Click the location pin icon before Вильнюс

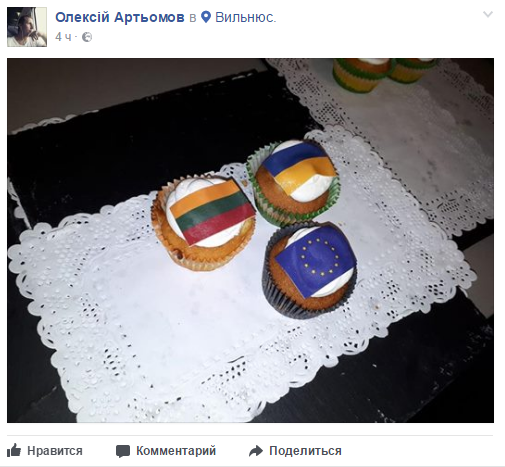206,17
